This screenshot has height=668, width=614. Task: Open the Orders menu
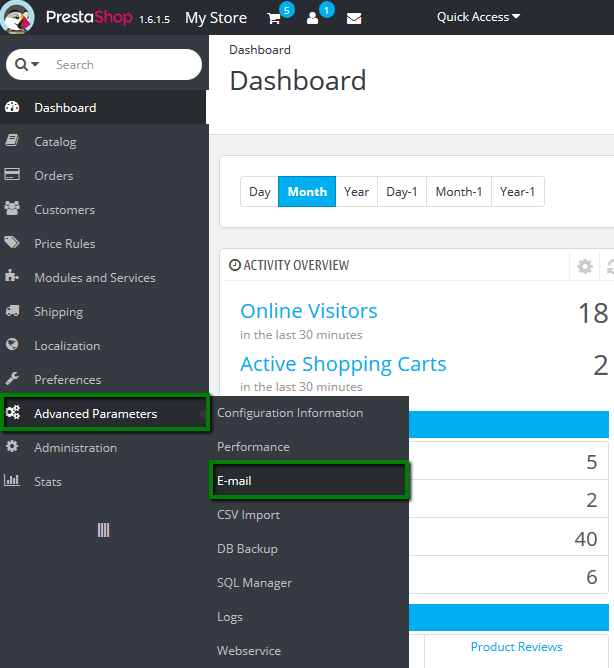tap(104, 176)
